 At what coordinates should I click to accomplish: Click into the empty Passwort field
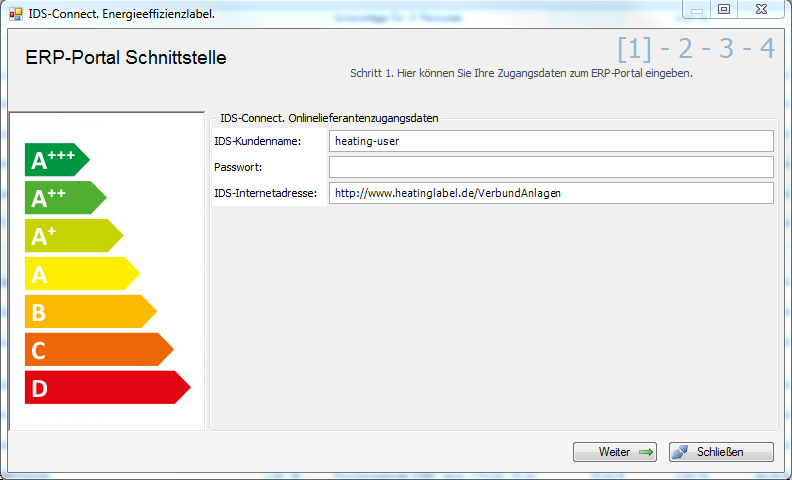point(551,167)
